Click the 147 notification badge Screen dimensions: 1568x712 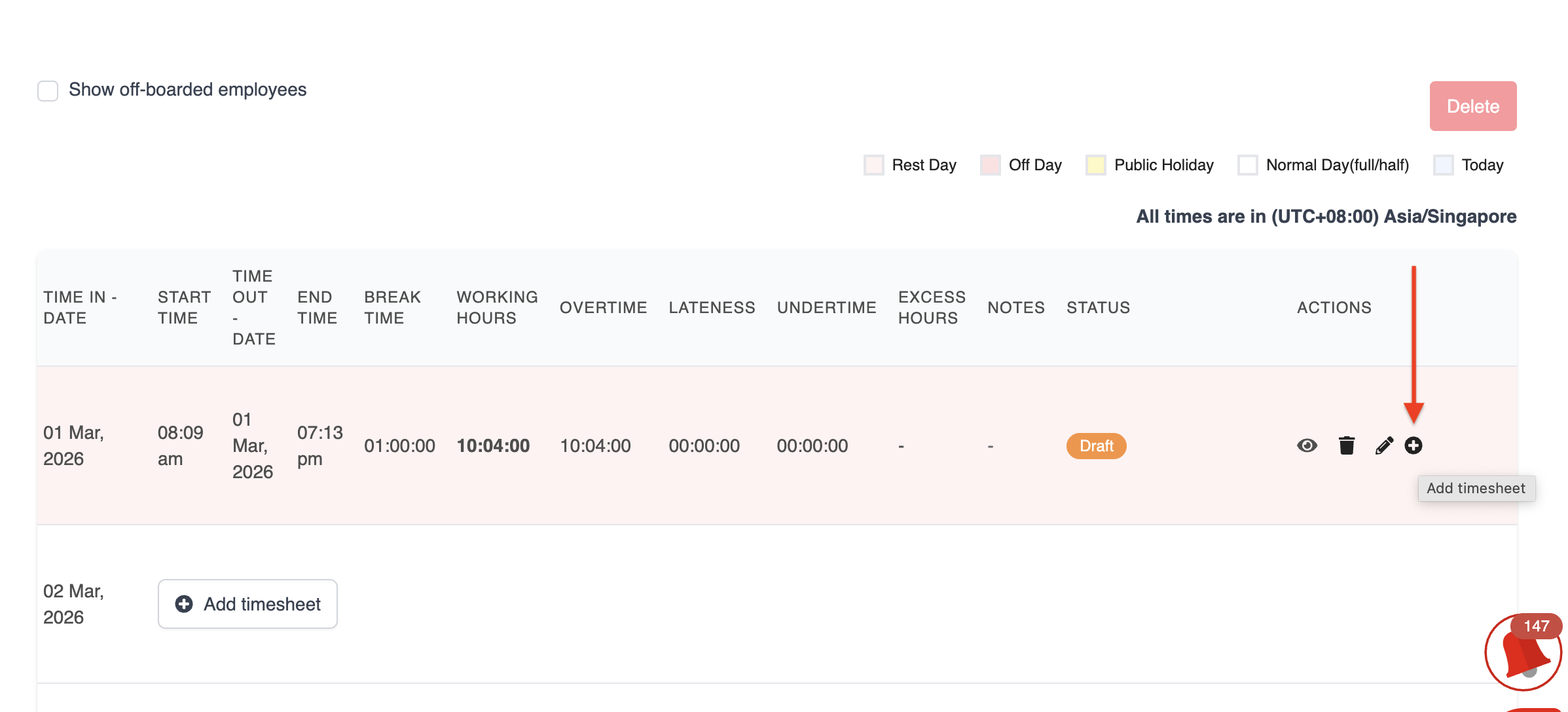tap(1536, 626)
